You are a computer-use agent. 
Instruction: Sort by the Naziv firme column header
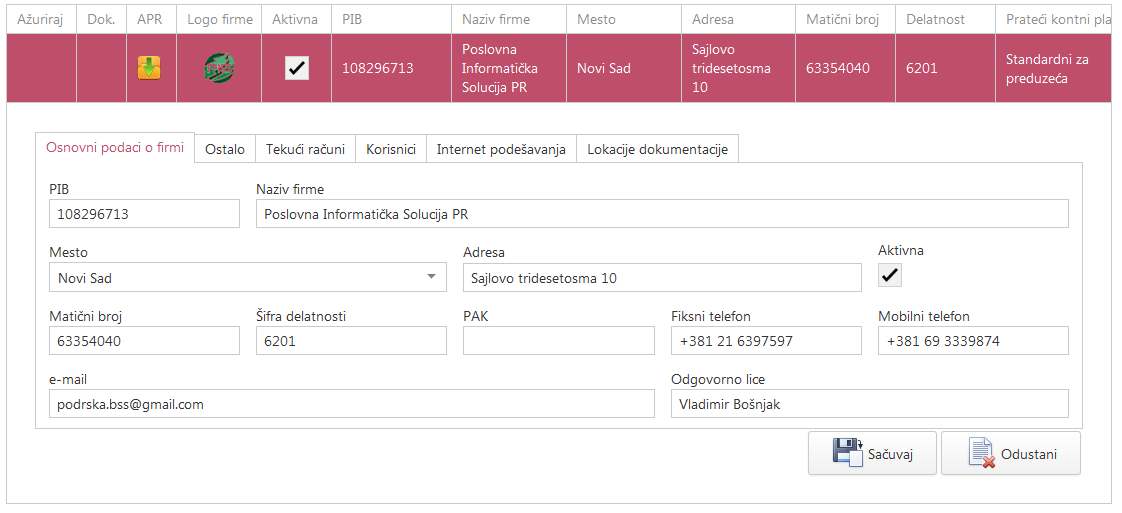(496, 19)
